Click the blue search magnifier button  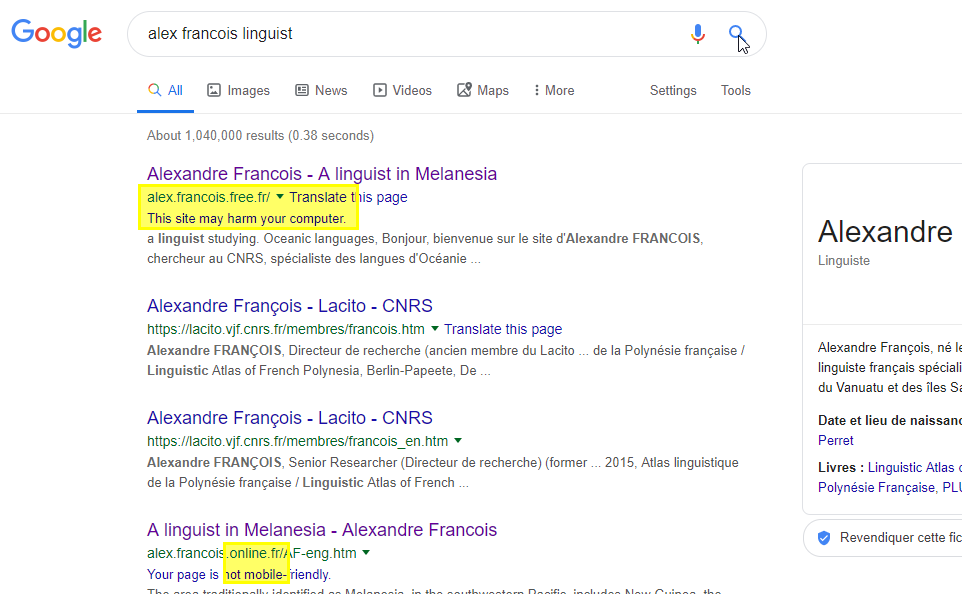(x=736, y=33)
